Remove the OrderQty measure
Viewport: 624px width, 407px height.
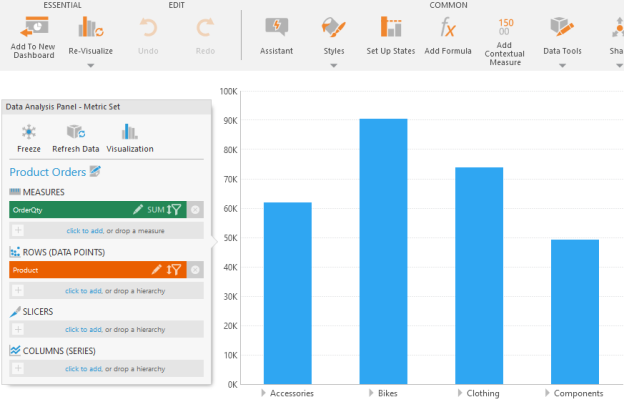click(195, 210)
